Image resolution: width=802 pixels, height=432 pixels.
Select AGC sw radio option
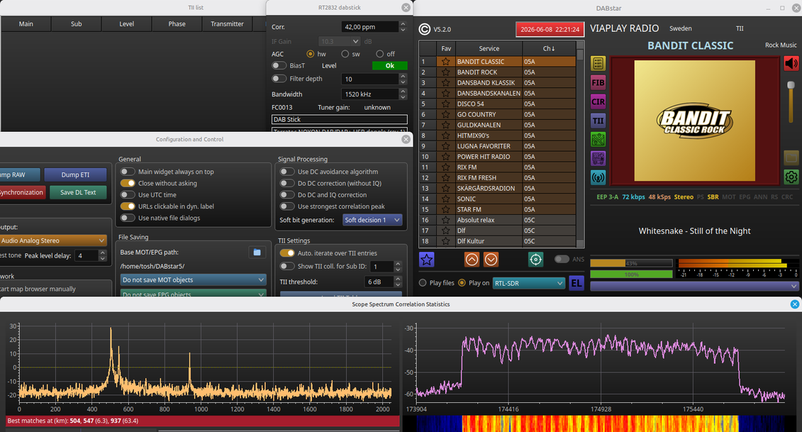[x=345, y=54]
